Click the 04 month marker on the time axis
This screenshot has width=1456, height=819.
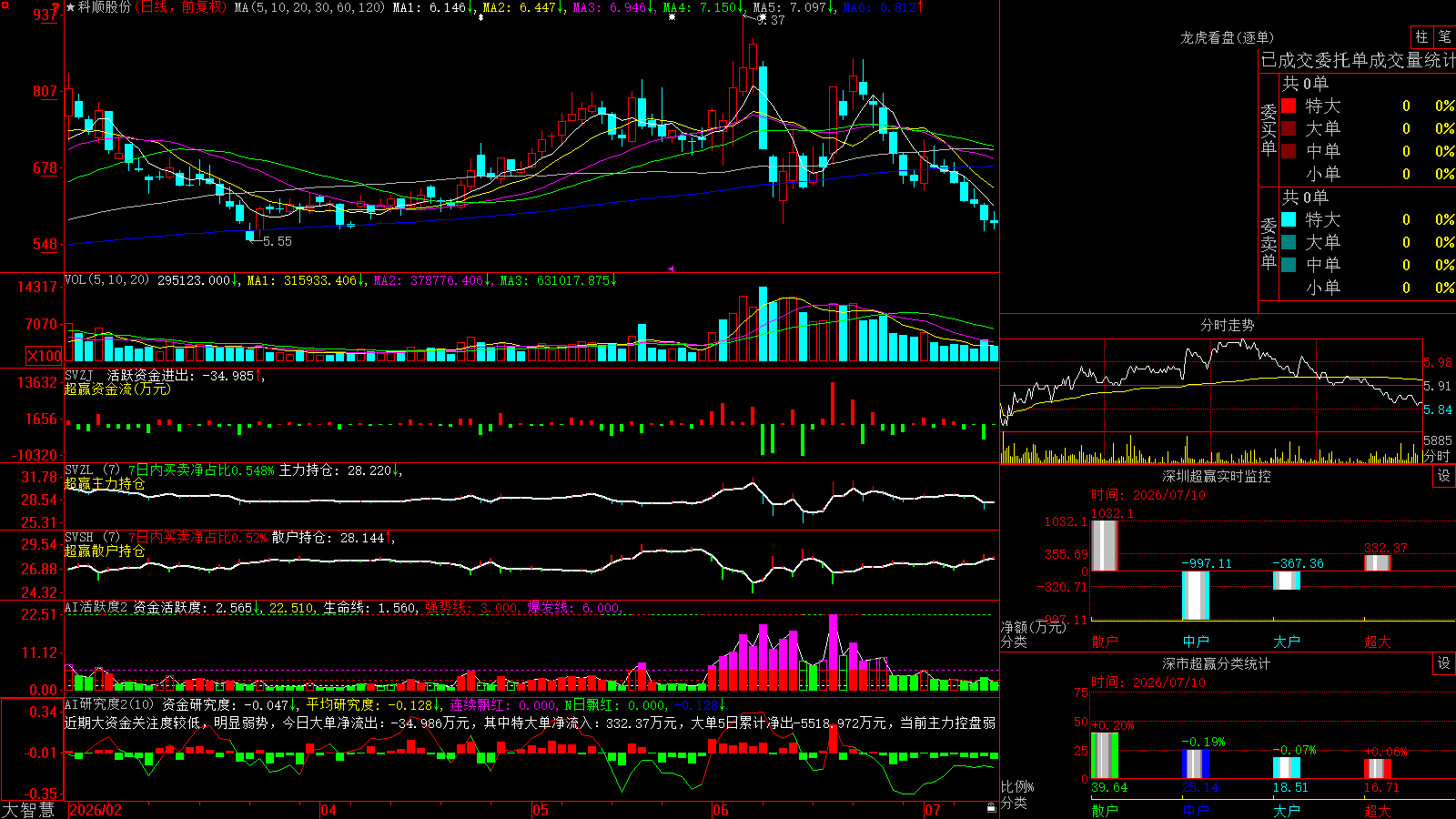coord(329,810)
